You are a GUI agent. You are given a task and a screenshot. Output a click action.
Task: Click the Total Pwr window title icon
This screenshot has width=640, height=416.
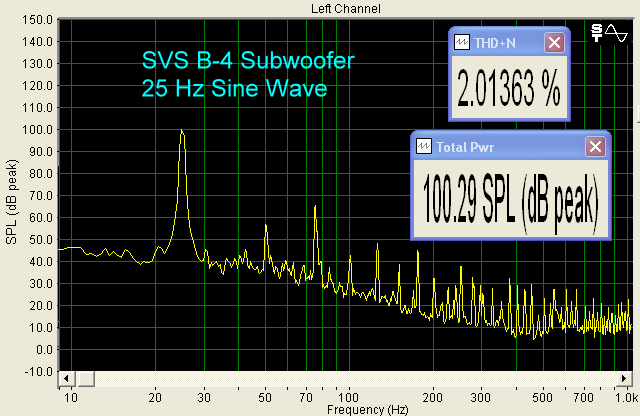click(423, 146)
